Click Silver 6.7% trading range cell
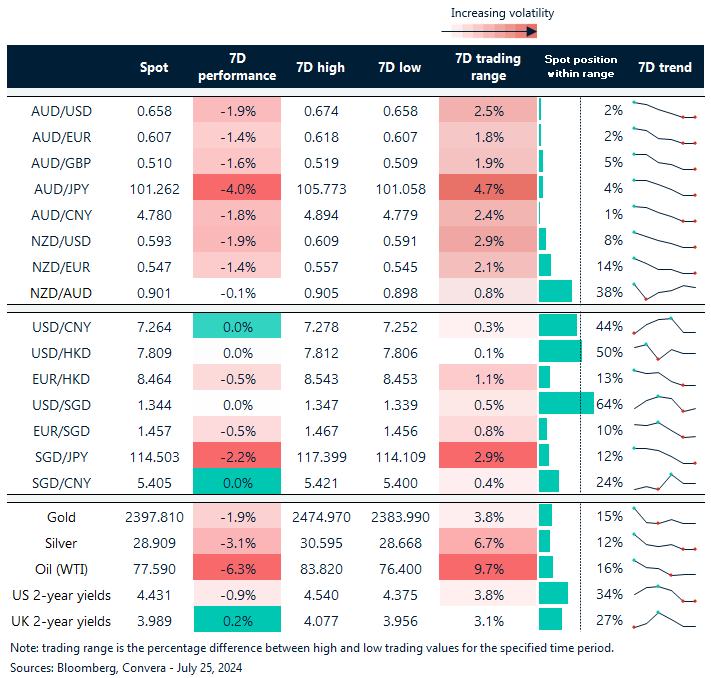 coord(488,541)
